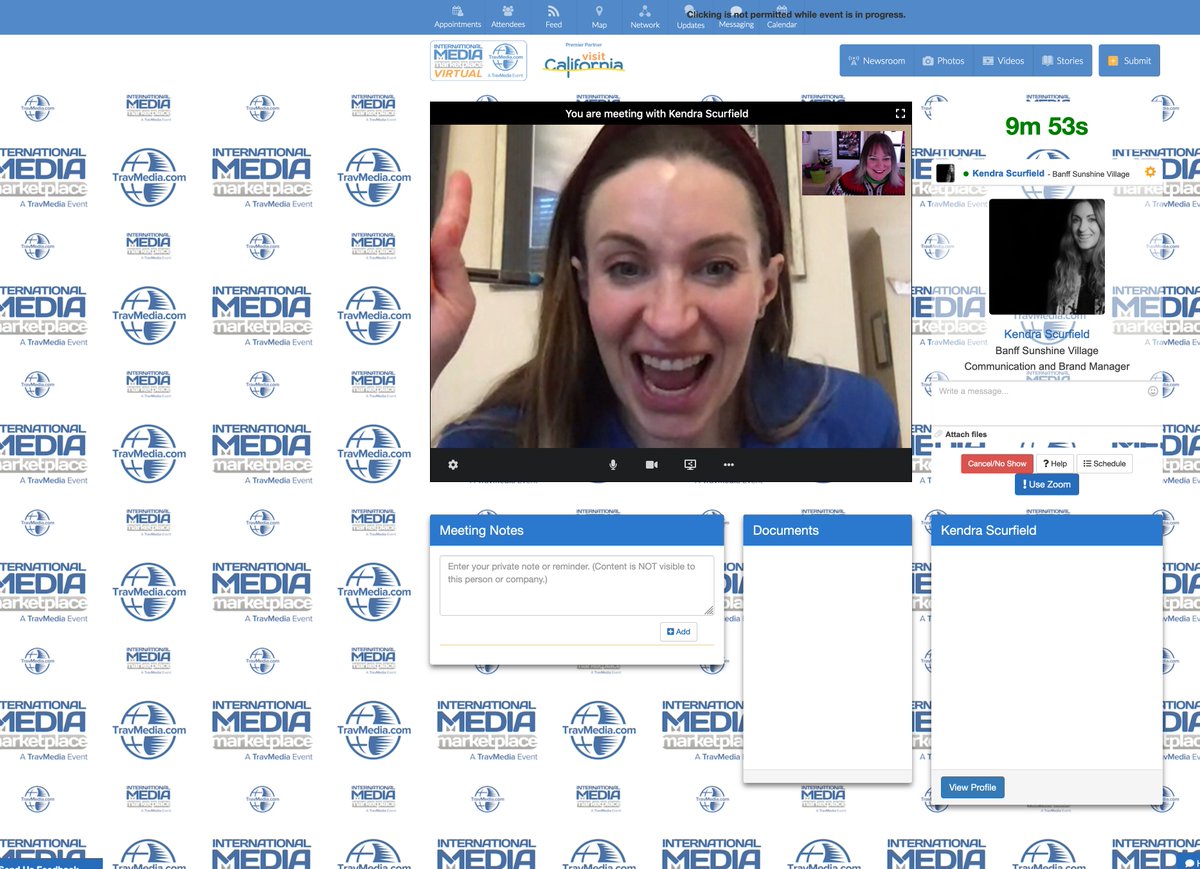This screenshot has height=869, width=1200.
Task: Open Kendra Scurfield name link under photo
Action: [x=1047, y=334]
